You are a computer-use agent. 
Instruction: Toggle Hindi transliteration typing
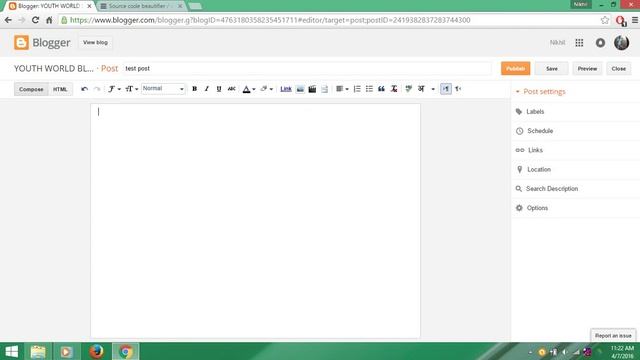(x=421, y=89)
